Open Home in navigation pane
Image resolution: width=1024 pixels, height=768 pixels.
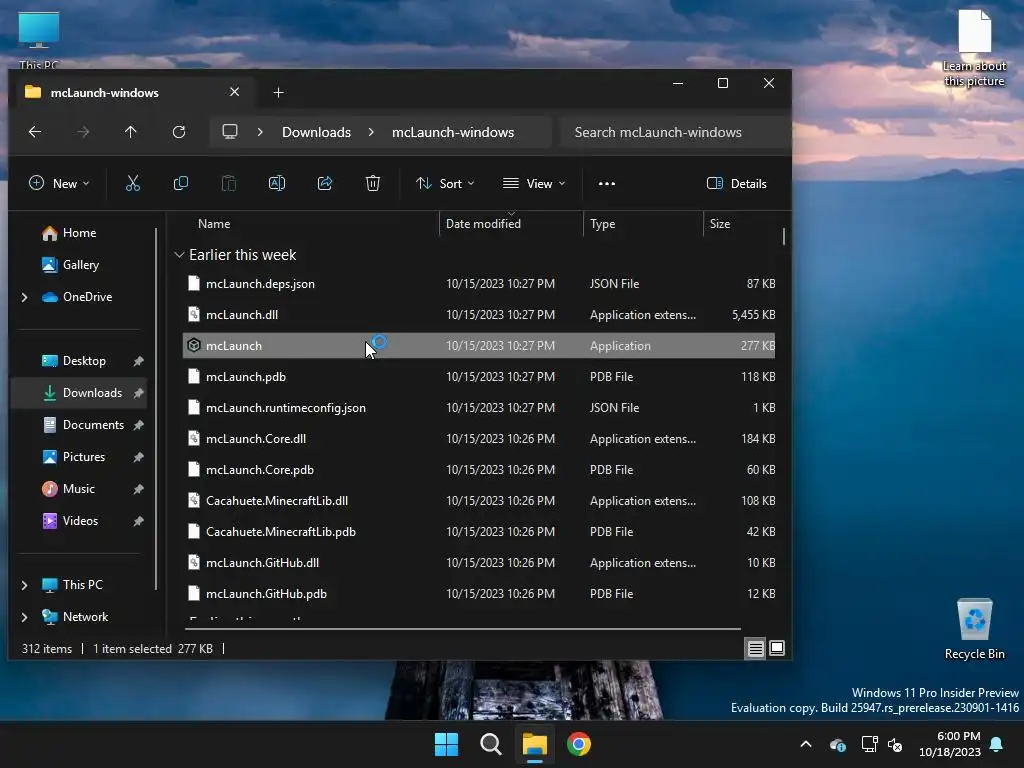coord(80,233)
